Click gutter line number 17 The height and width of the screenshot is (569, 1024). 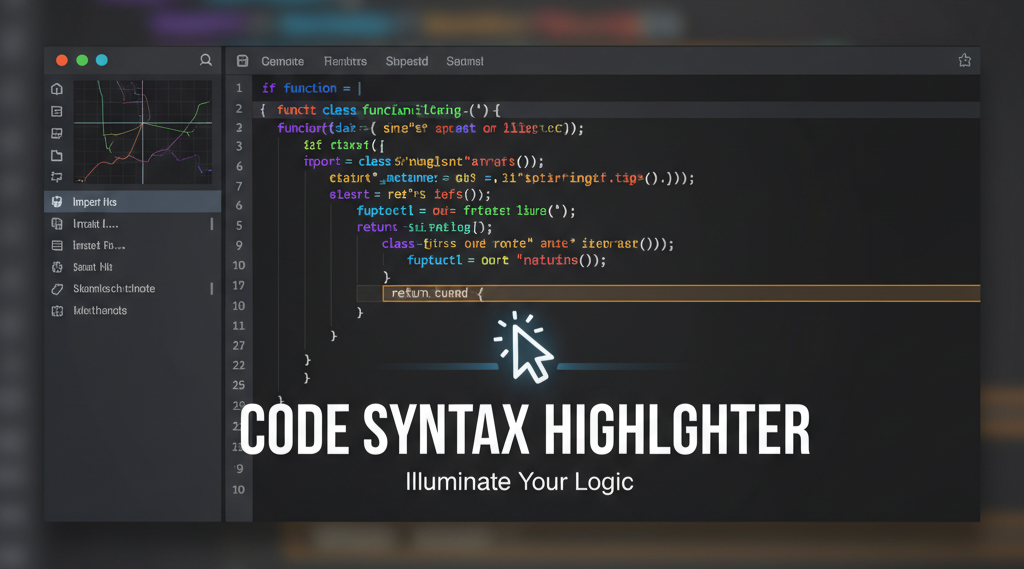coord(238,285)
